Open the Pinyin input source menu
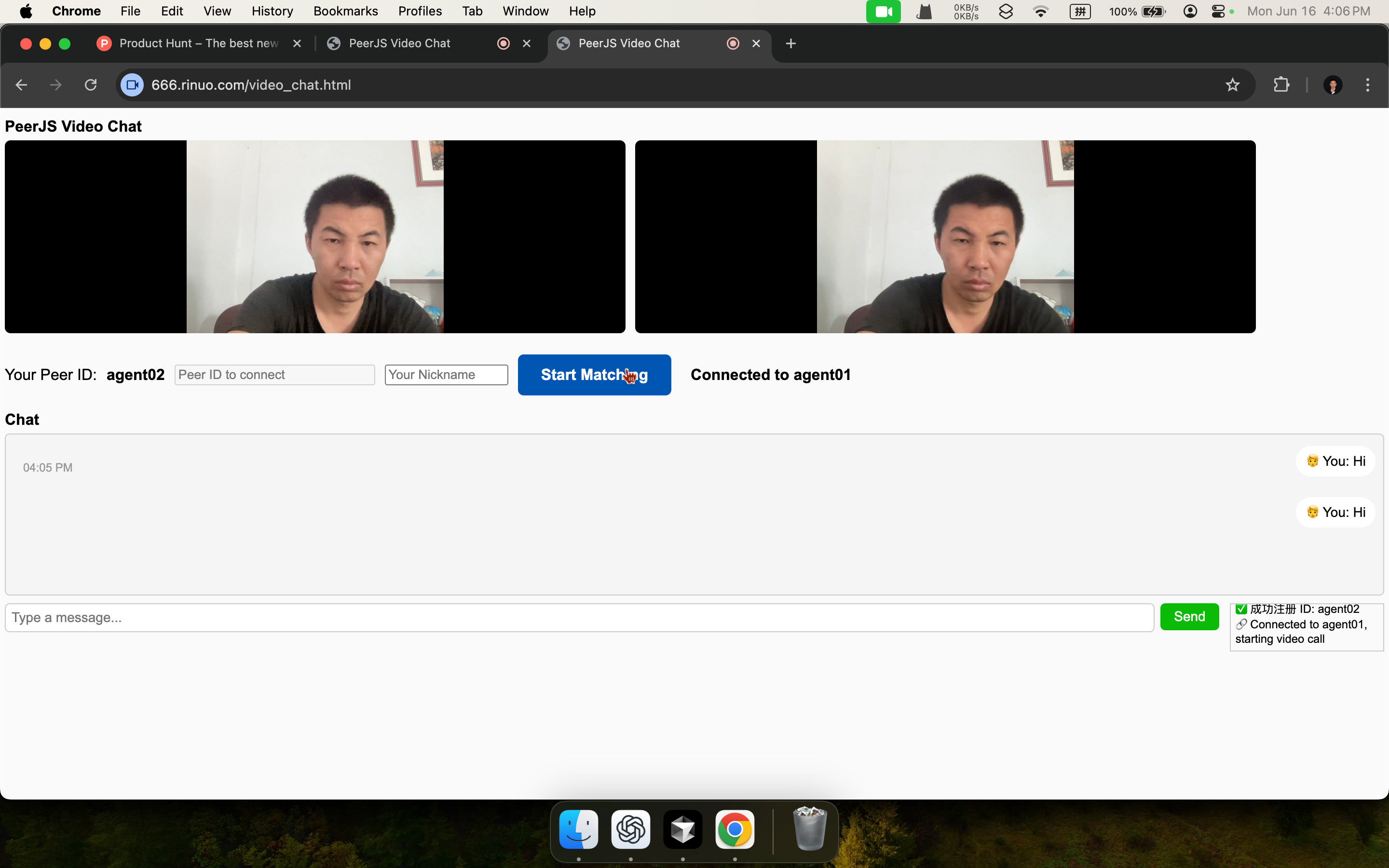The image size is (1389, 868). point(1079,11)
